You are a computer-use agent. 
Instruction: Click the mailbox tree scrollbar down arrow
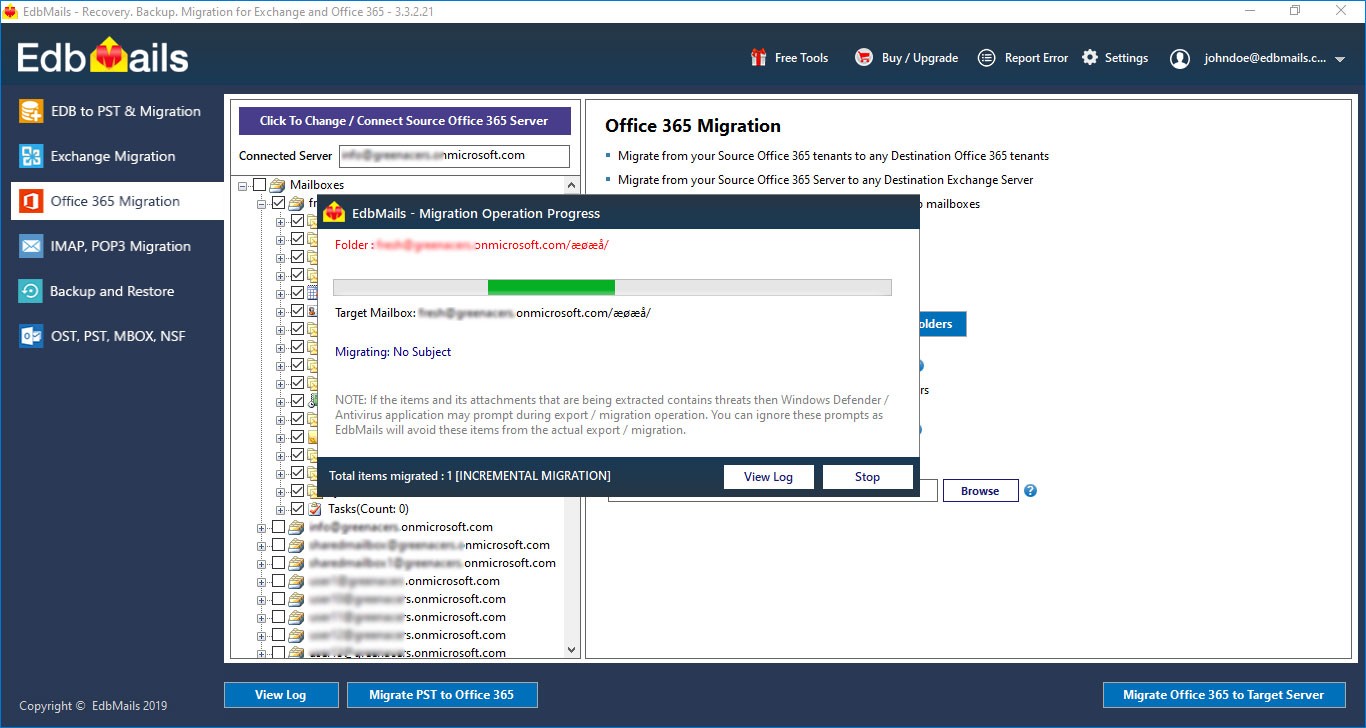click(x=572, y=649)
